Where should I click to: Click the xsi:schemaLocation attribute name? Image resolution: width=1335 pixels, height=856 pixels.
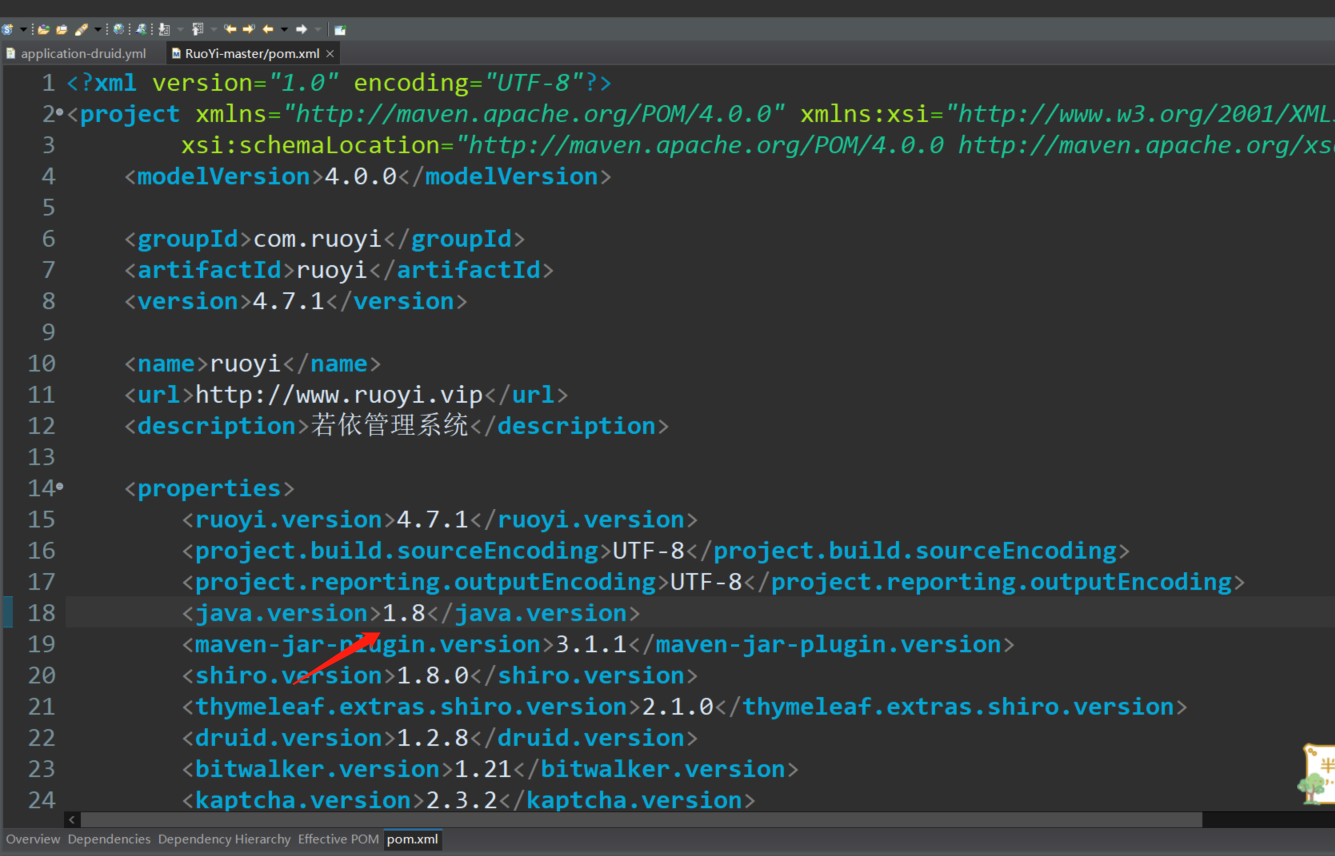pyautogui.click(x=310, y=145)
